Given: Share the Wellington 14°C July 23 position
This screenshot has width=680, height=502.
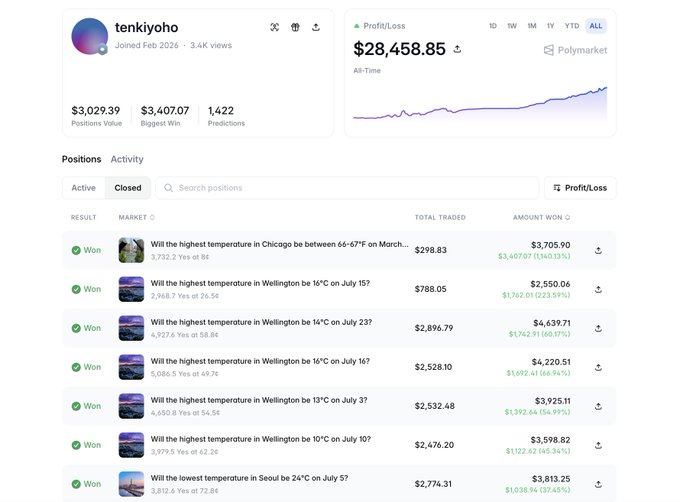Looking at the screenshot, I should tap(598, 329).
